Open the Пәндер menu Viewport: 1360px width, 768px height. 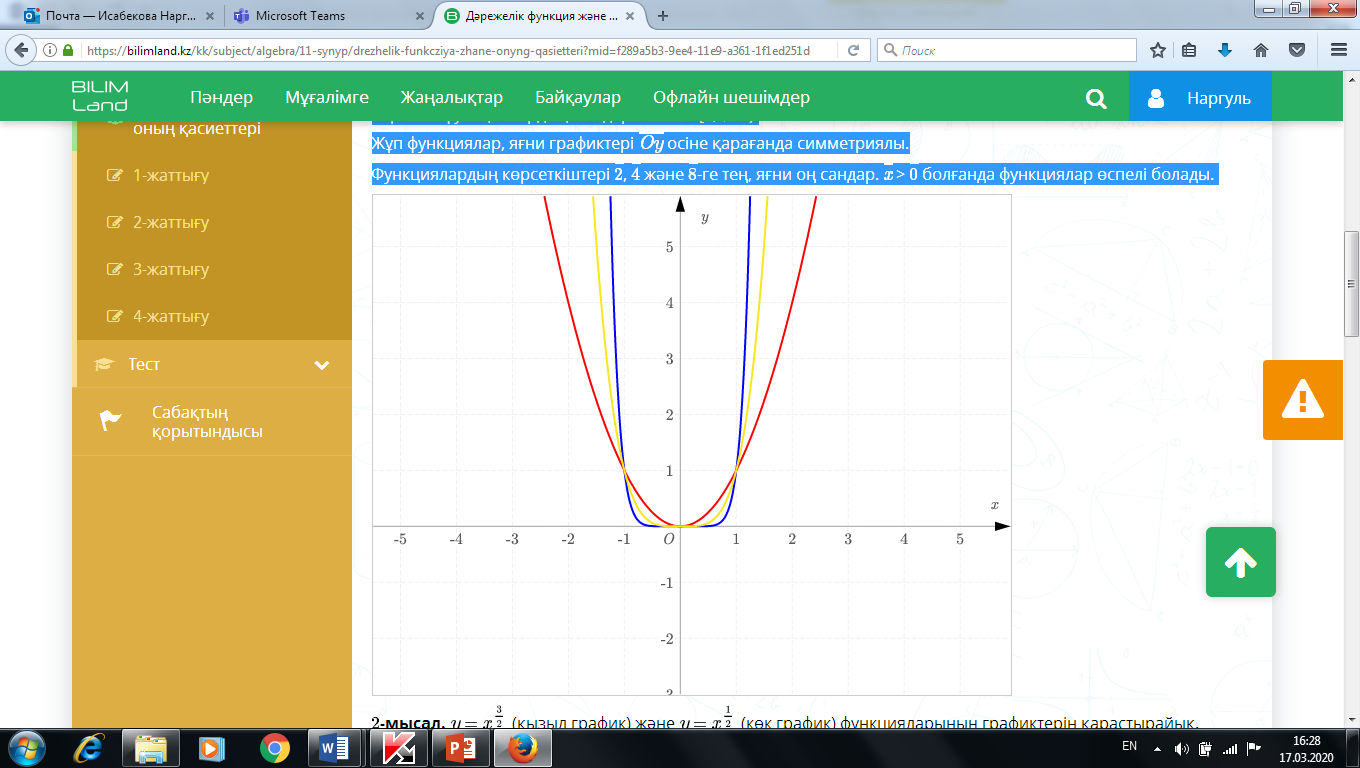[221, 98]
